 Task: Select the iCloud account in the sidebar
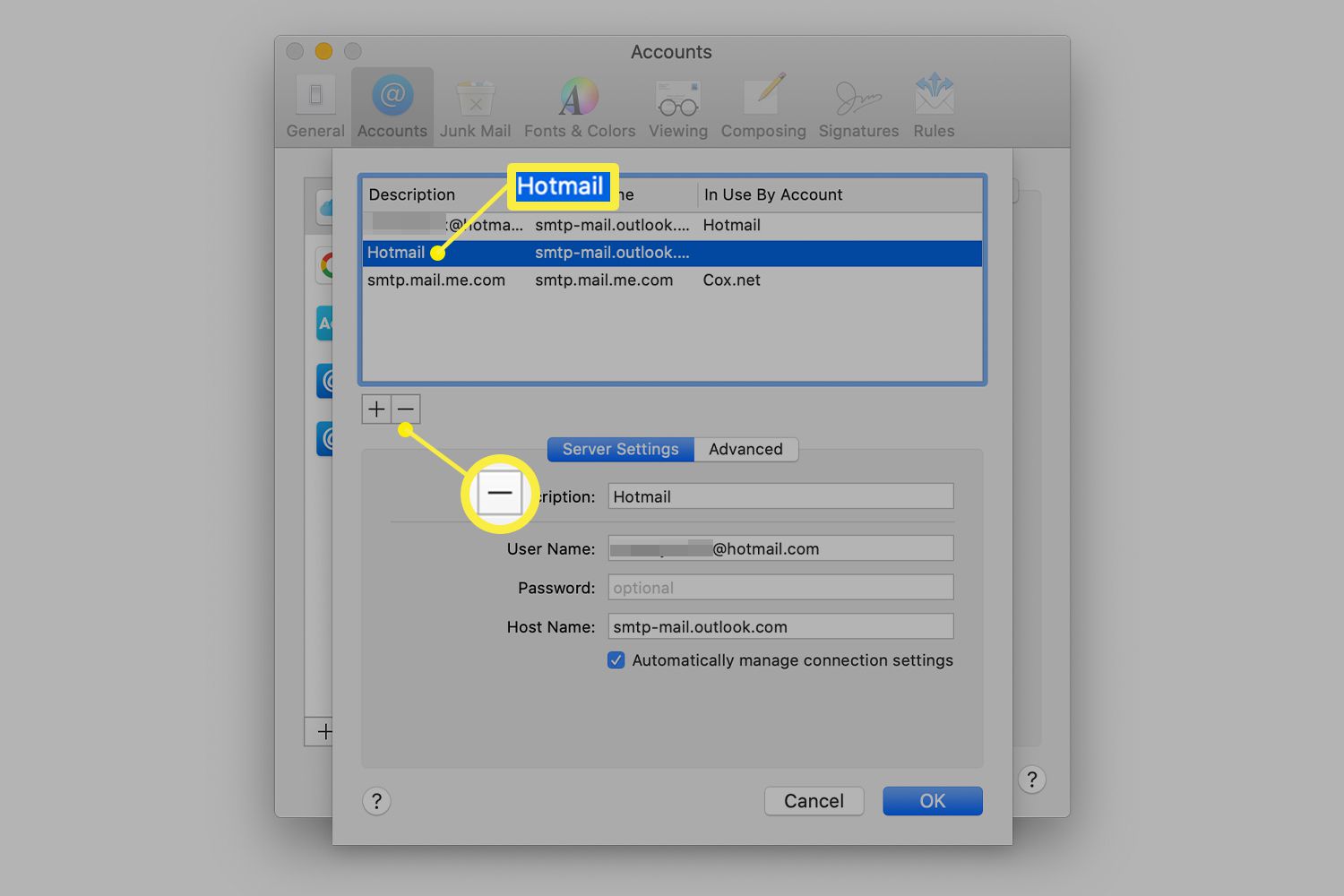pyautogui.click(x=326, y=208)
